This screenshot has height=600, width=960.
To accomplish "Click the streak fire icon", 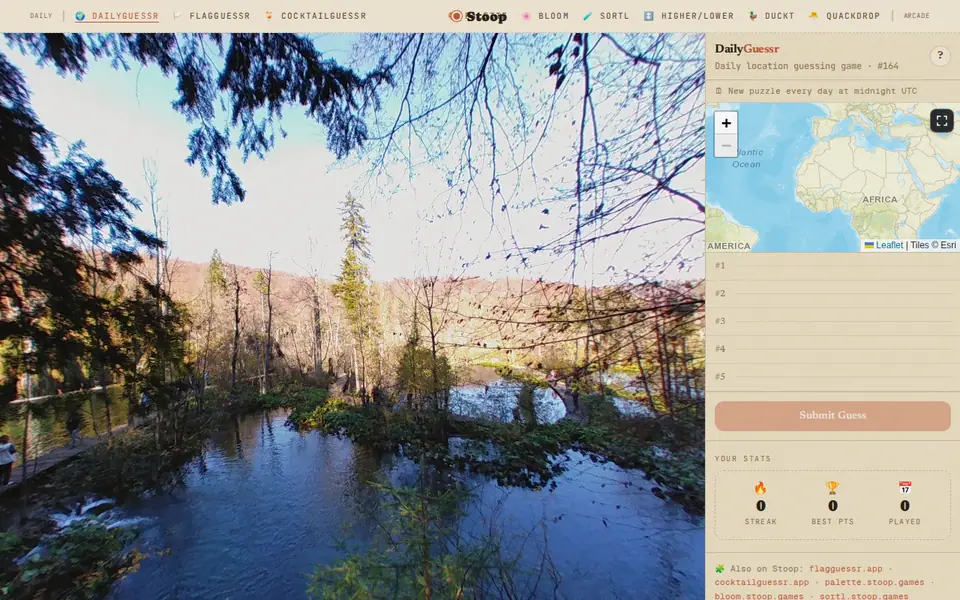I will pyautogui.click(x=760, y=488).
